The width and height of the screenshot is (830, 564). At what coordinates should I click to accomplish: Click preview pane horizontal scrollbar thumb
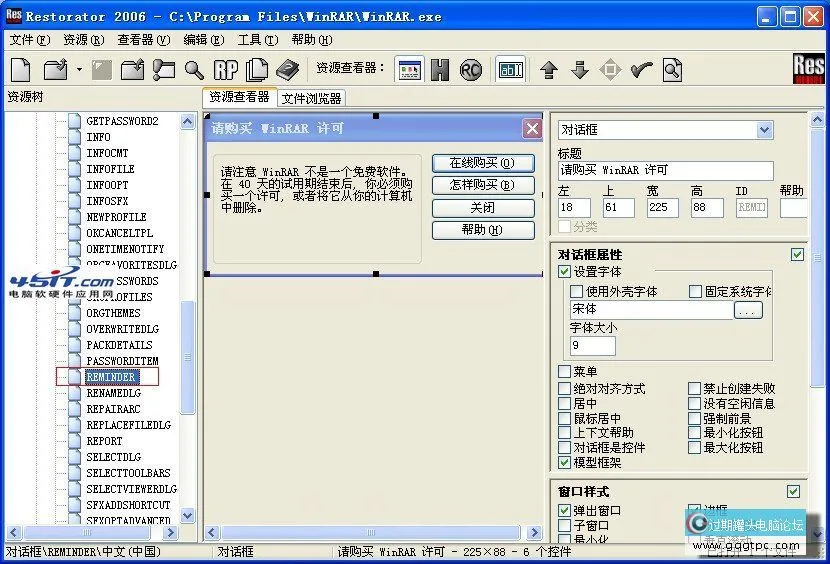[x=371, y=532]
